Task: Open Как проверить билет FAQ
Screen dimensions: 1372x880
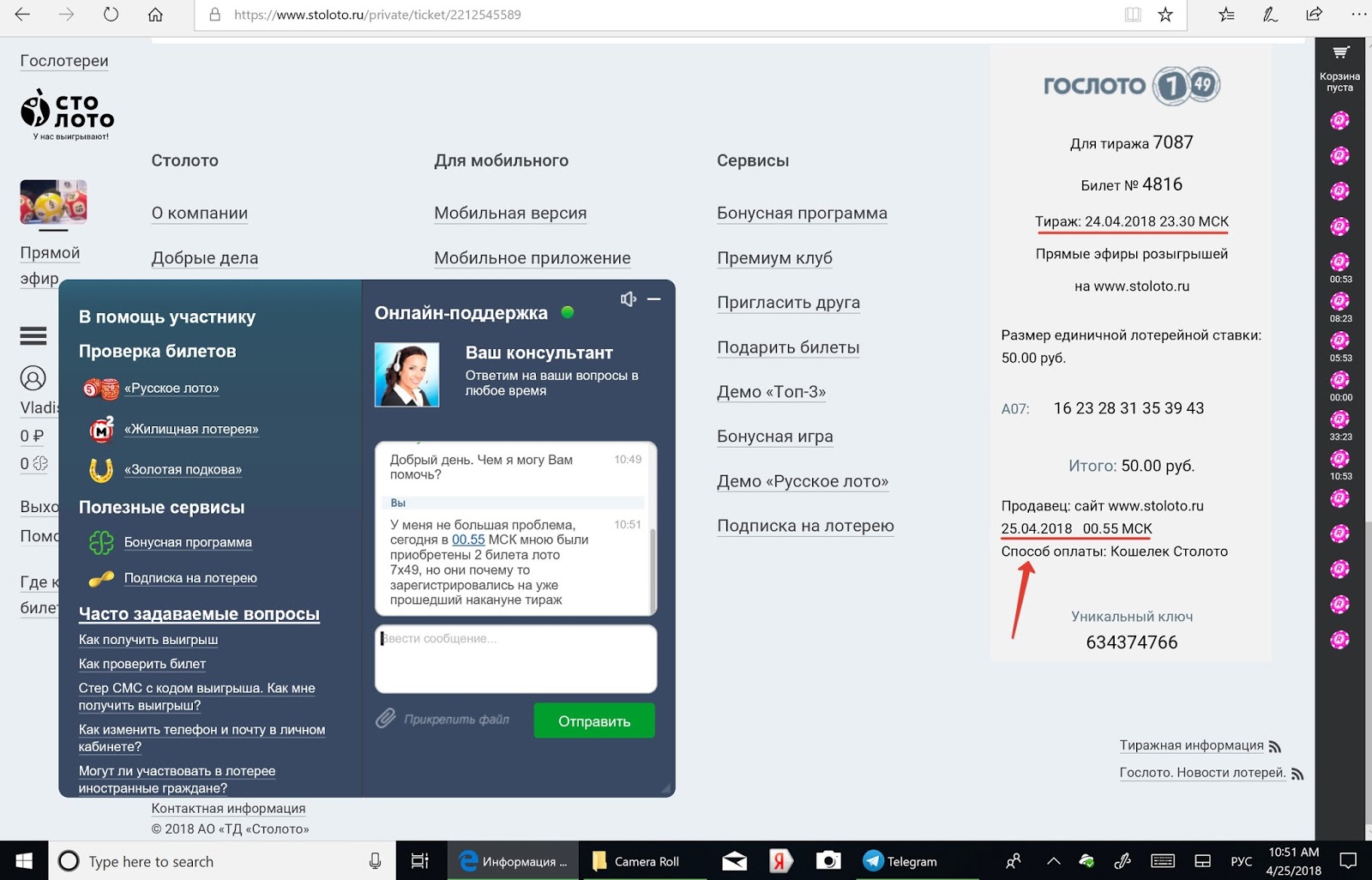Action: [x=142, y=663]
